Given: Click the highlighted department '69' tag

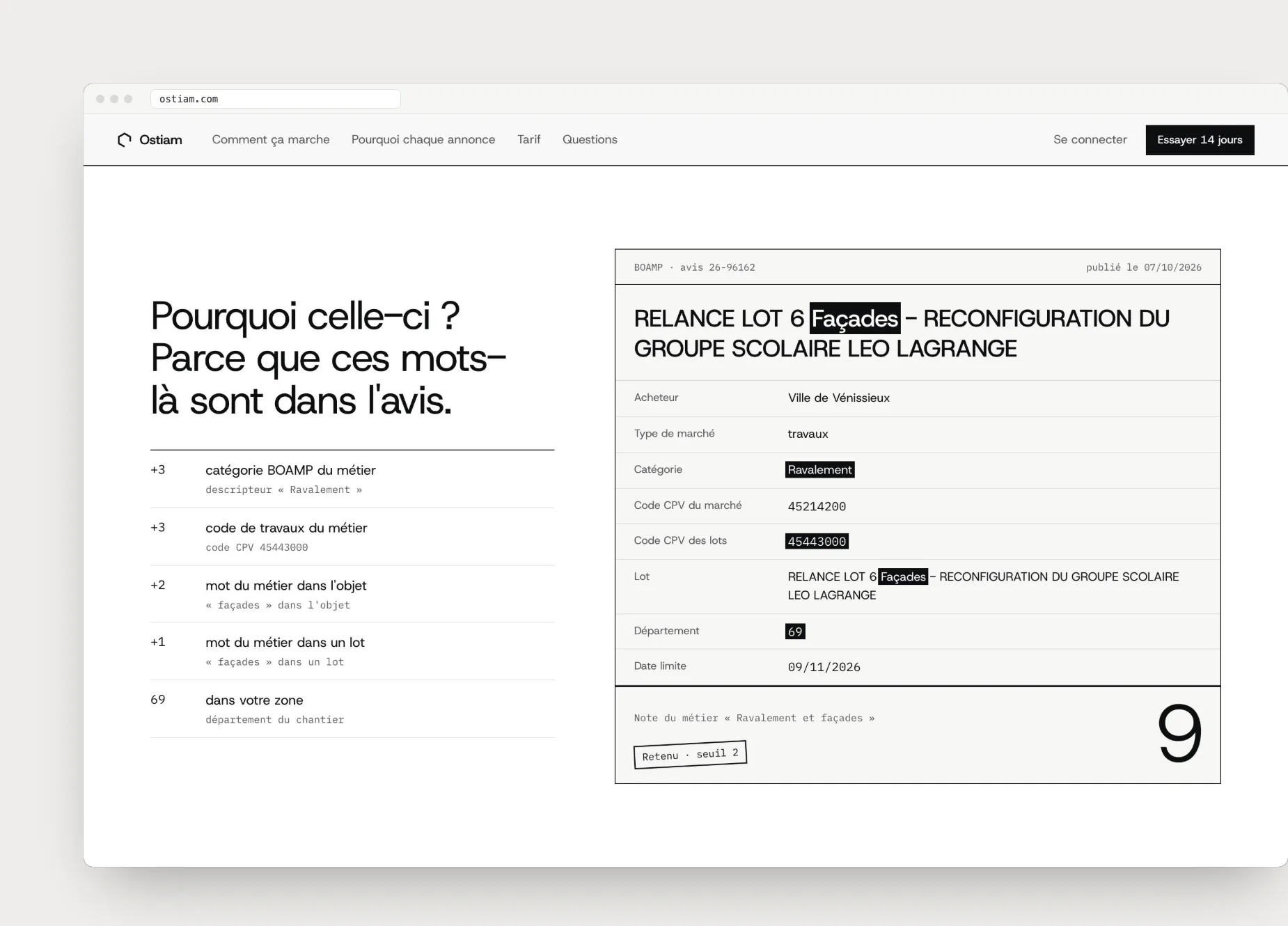Looking at the screenshot, I should pyautogui.click(x=795, y=631).
